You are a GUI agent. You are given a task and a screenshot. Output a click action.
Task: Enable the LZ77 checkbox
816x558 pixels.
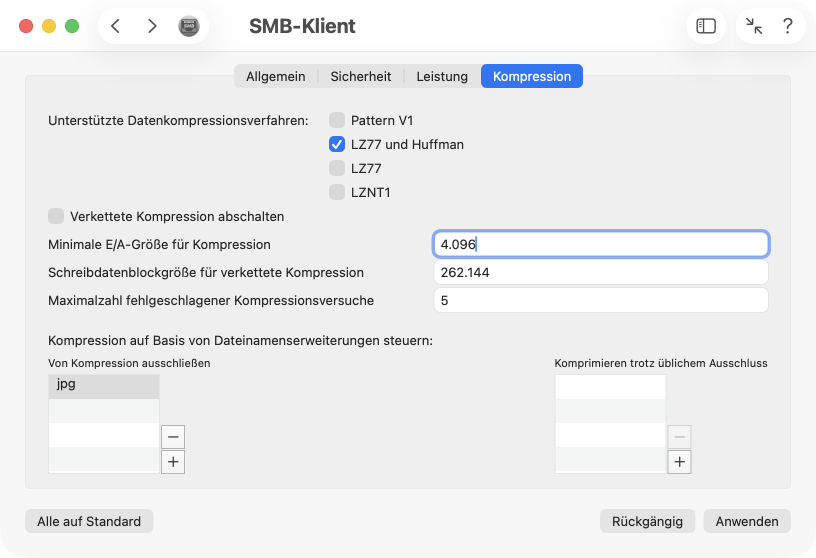337,168
